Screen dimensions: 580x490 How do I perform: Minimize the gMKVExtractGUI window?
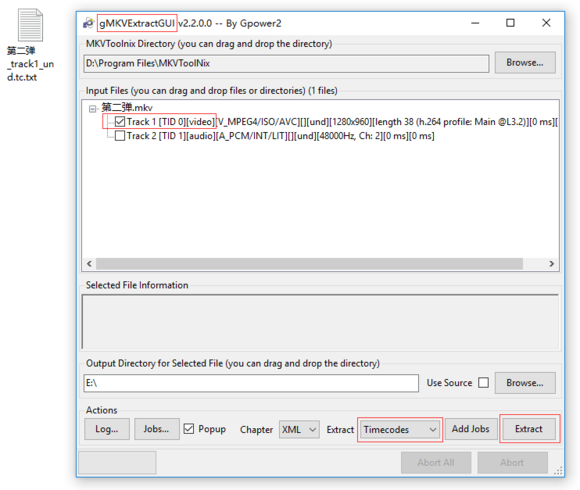475,23
